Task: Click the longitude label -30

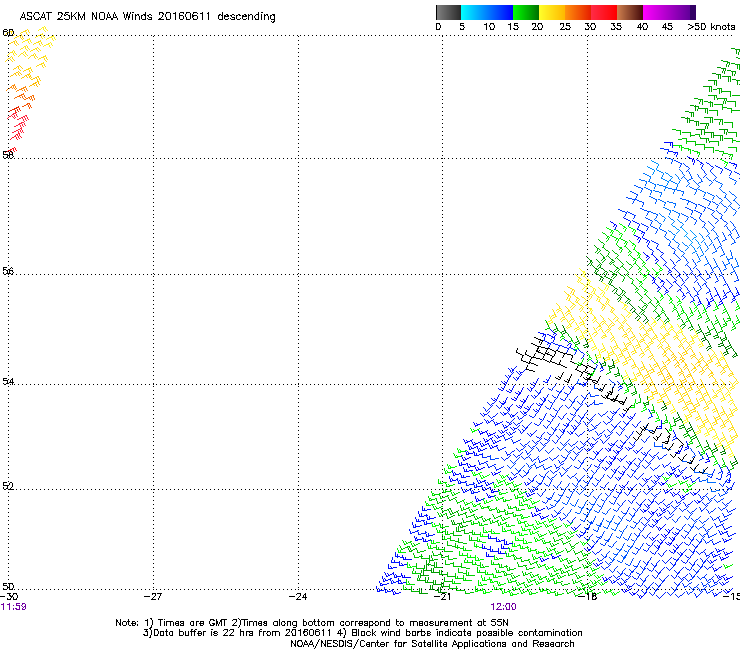Action: pos(9,597)
